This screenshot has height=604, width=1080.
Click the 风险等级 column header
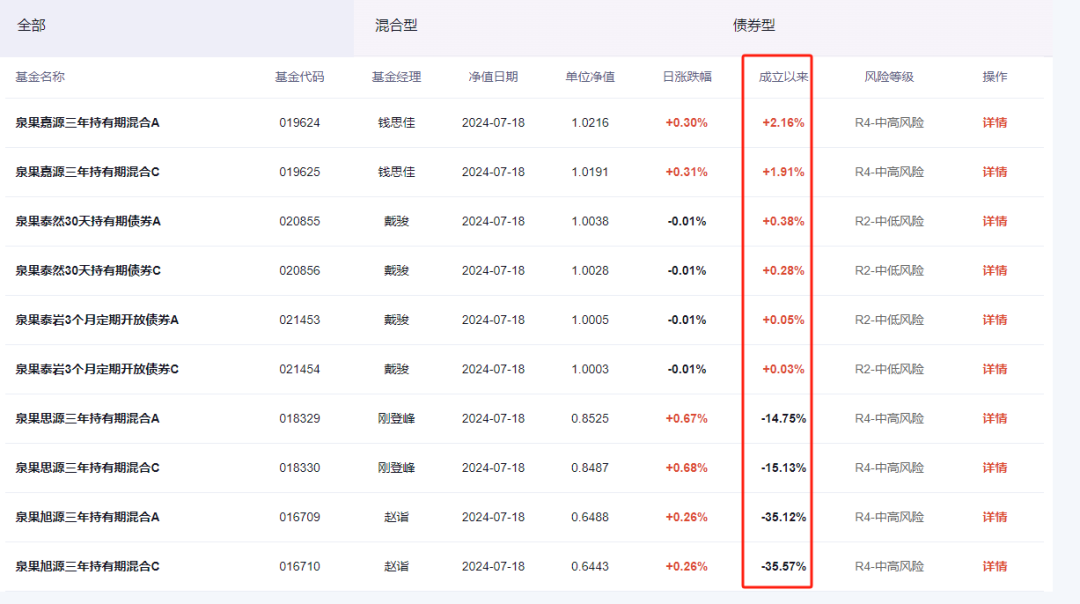pos(889,76)
